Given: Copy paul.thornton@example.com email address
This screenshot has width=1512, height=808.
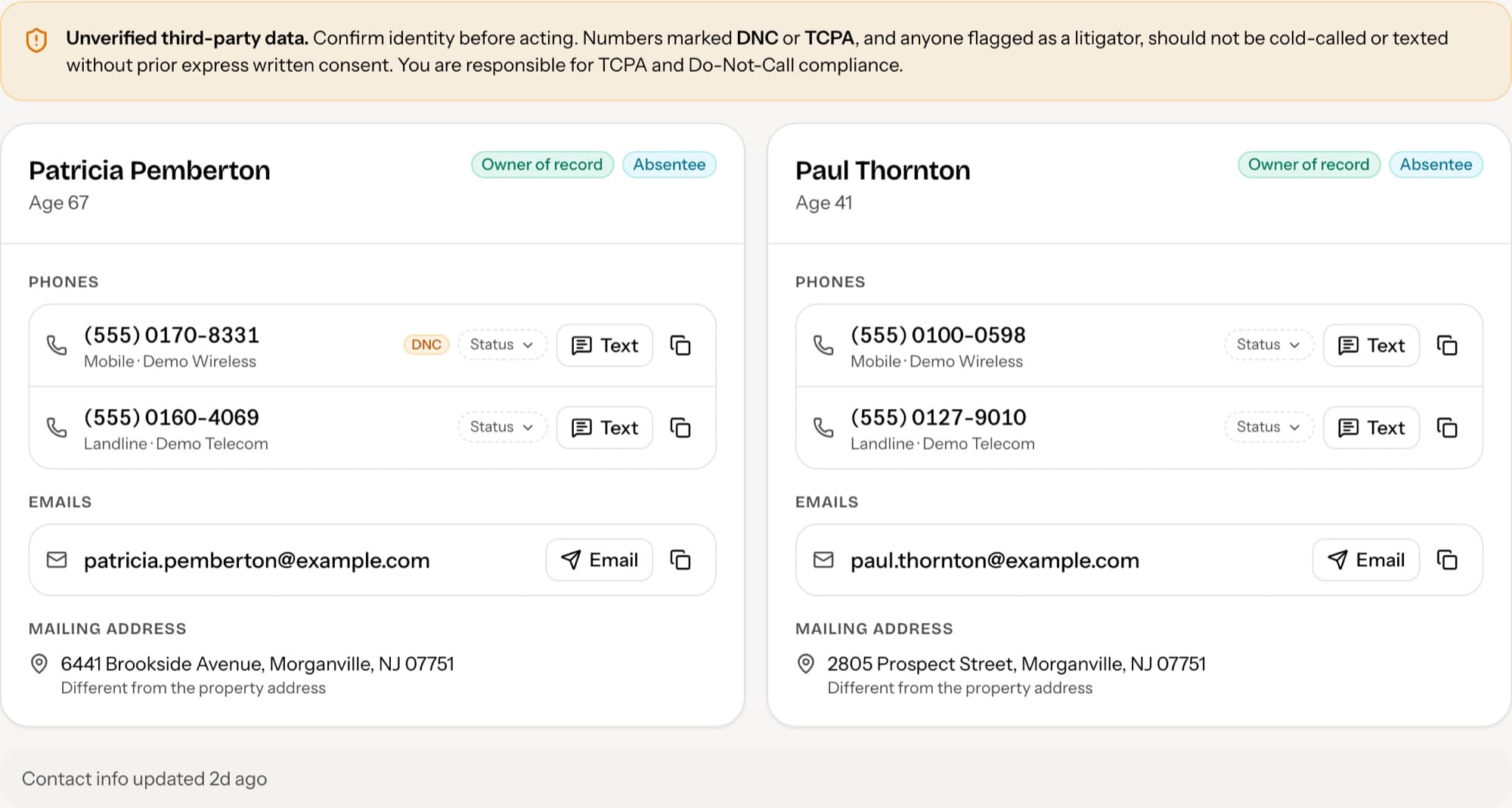Looking at the screenshot, I should click(x=1447, y=560).
